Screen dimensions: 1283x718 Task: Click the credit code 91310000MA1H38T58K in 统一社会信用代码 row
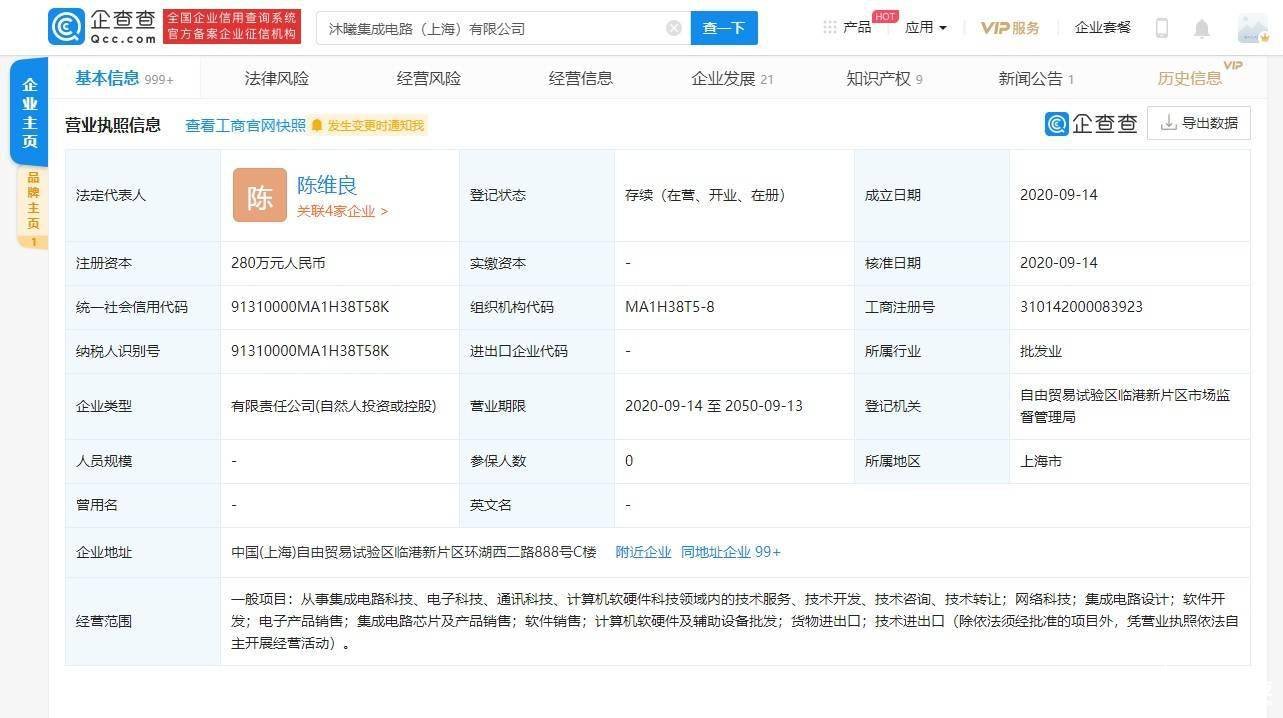(x=310, y=307)
